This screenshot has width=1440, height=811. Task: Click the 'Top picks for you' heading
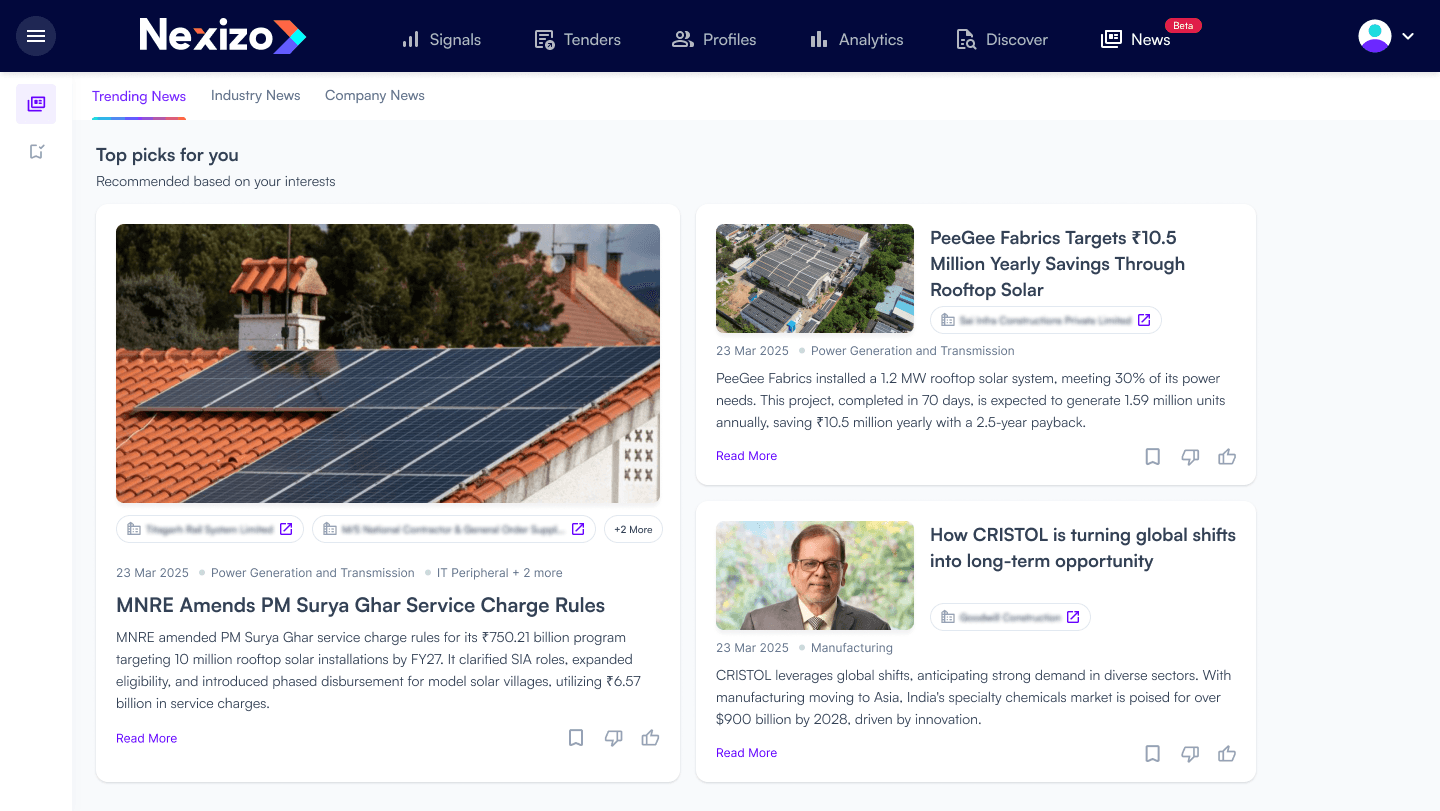[x=167, y=155]
